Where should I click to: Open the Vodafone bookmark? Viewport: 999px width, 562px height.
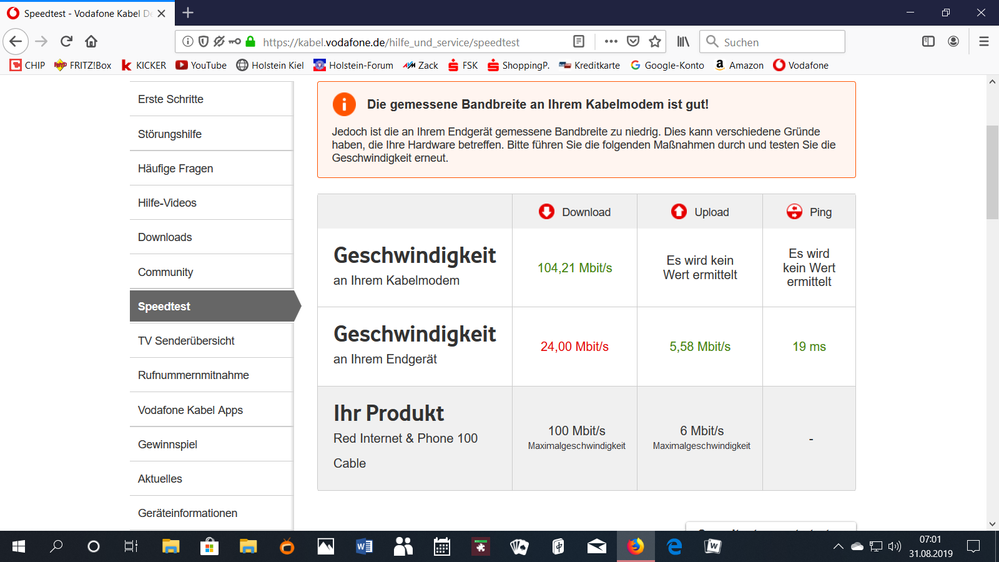(801, 65)
